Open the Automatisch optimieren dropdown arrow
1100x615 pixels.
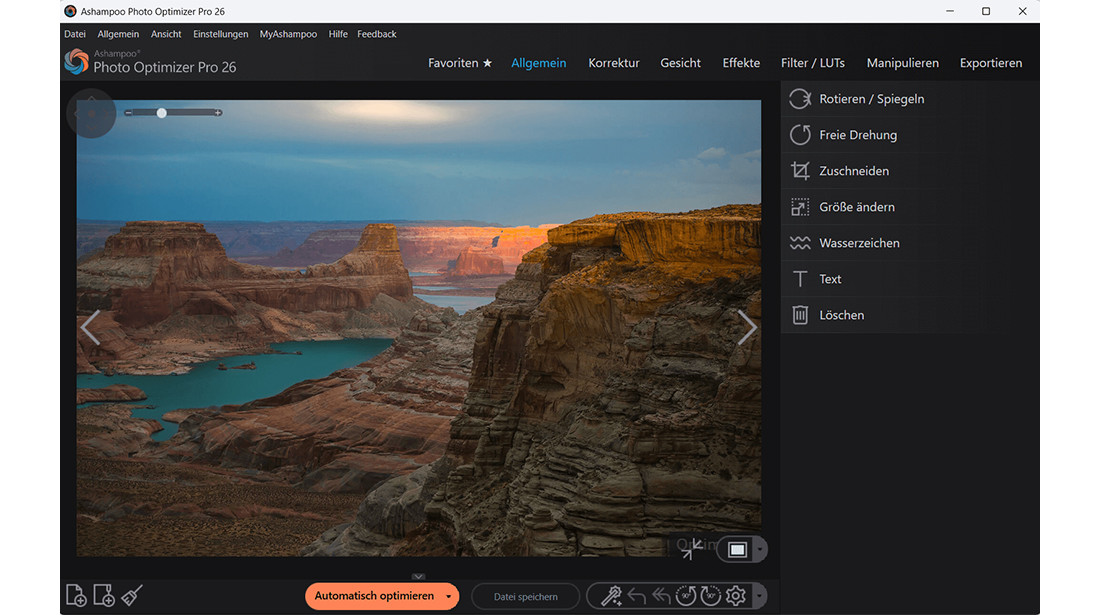coord(448,597)
